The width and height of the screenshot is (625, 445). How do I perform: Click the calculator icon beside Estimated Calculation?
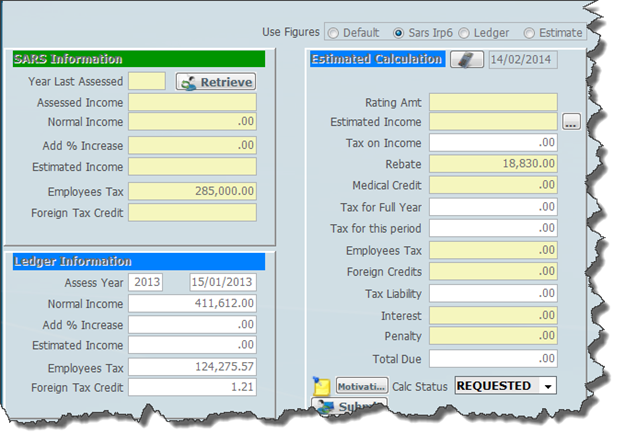(x=465, y=59)
